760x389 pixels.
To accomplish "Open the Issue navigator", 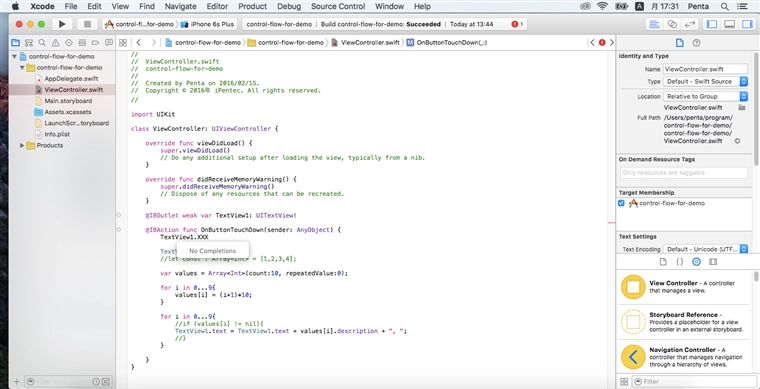I will pos(55,43).
